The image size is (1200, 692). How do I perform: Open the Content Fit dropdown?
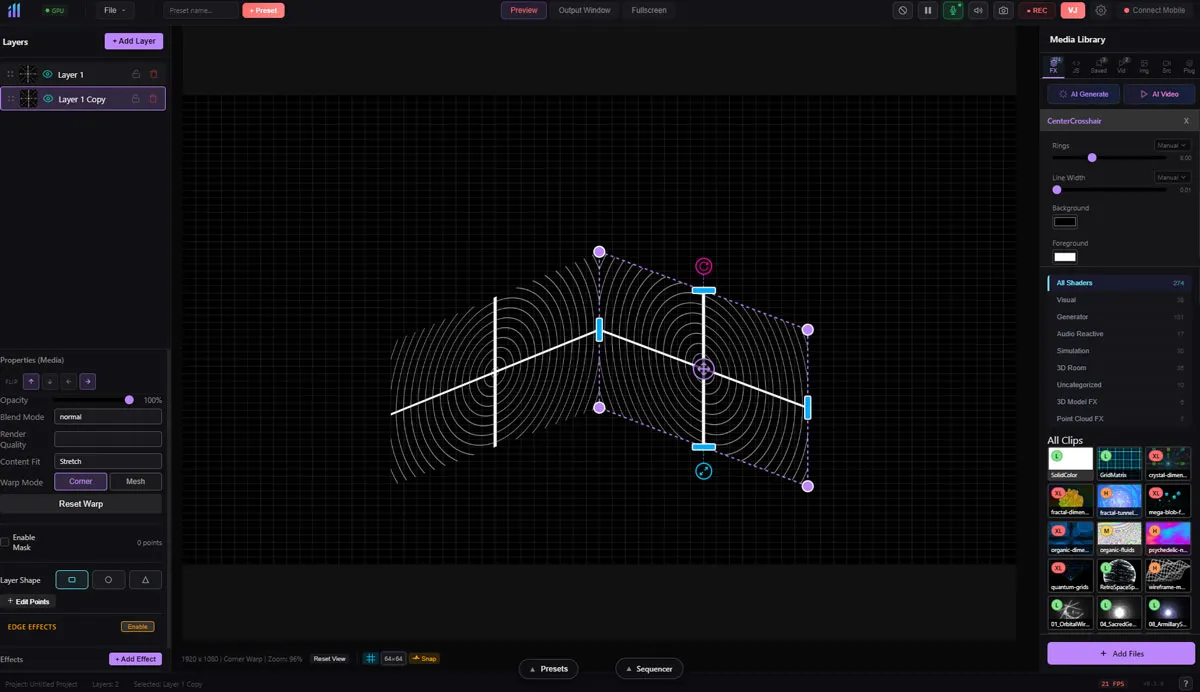[108, 461]
